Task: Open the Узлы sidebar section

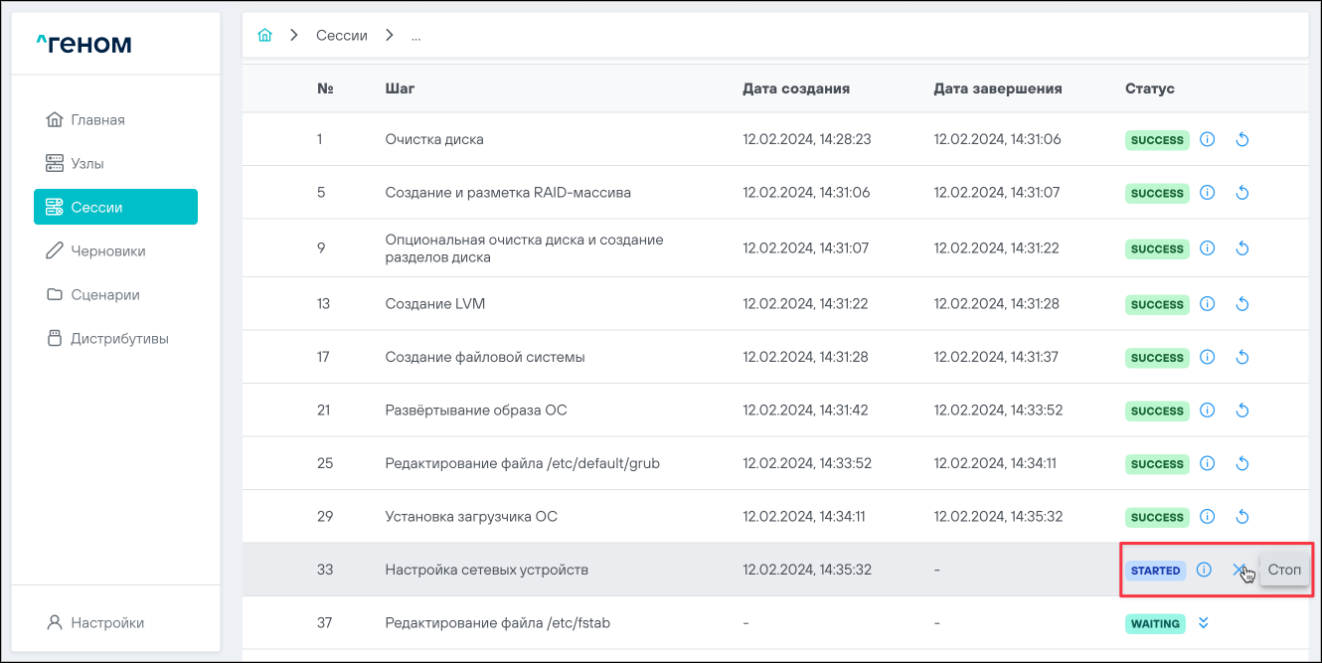Action: [x=87, y=163]
